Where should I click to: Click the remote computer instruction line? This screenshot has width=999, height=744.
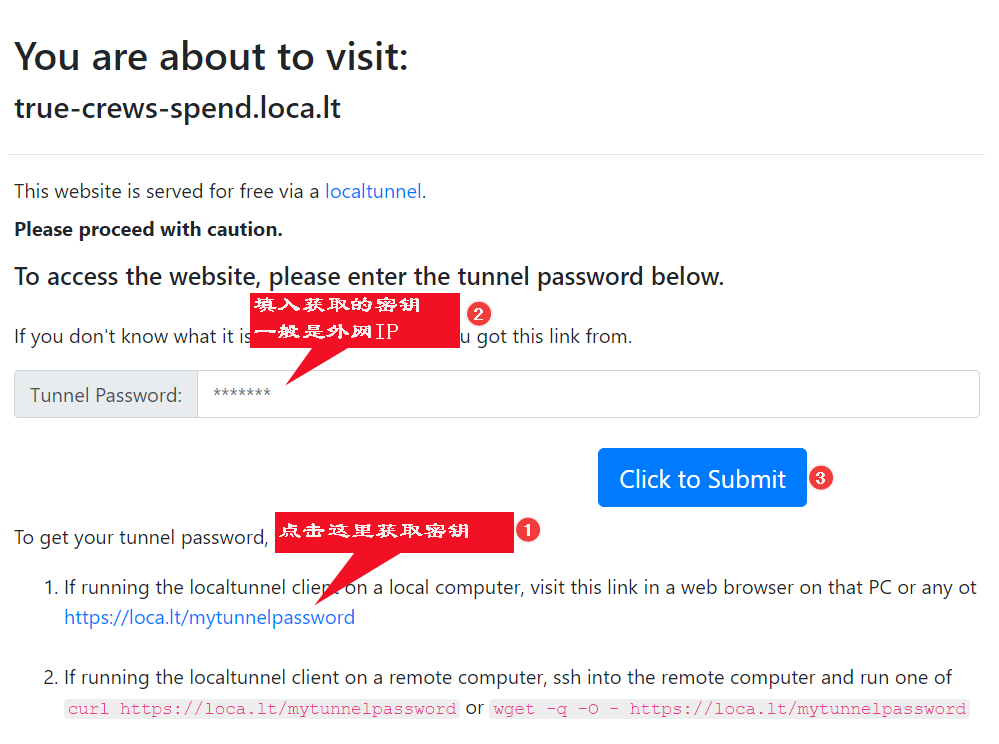coord(508,677)
